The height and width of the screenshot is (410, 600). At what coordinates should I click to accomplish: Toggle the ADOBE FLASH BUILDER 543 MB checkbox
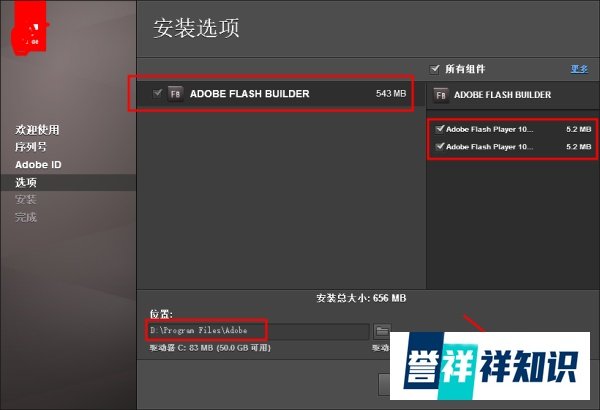(157, 93)
